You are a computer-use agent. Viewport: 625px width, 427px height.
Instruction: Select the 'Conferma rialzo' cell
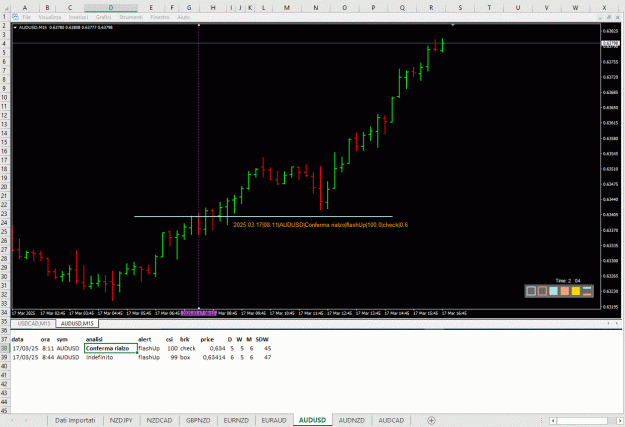pos(111,348)
